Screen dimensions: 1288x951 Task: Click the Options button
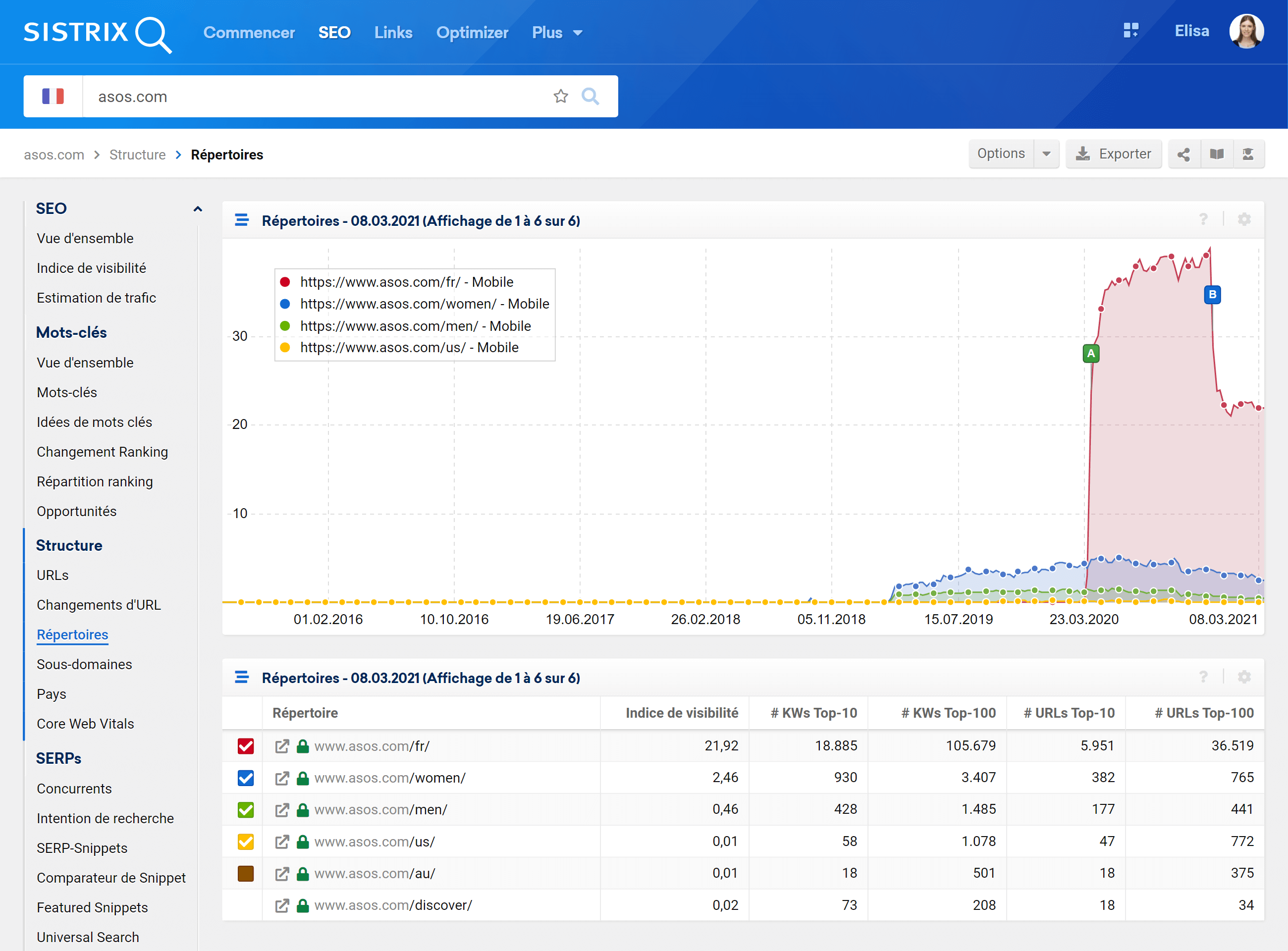(1001, 154)
